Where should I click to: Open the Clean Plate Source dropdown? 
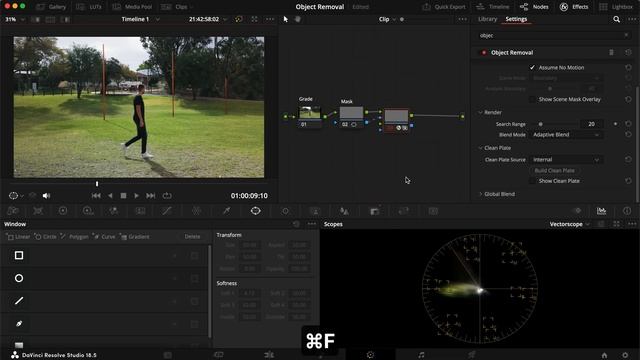(x=566, y=160)
